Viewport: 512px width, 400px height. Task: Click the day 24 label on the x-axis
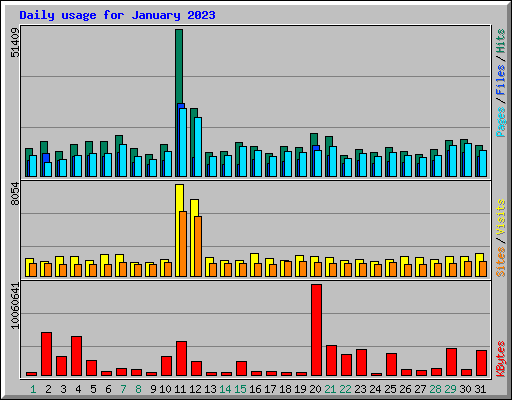click(375, 389)
